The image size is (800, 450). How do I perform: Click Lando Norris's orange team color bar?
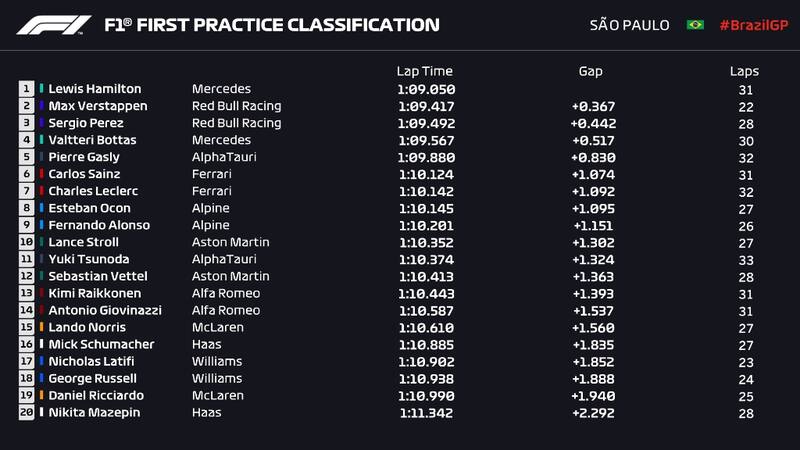coord(42,327)
